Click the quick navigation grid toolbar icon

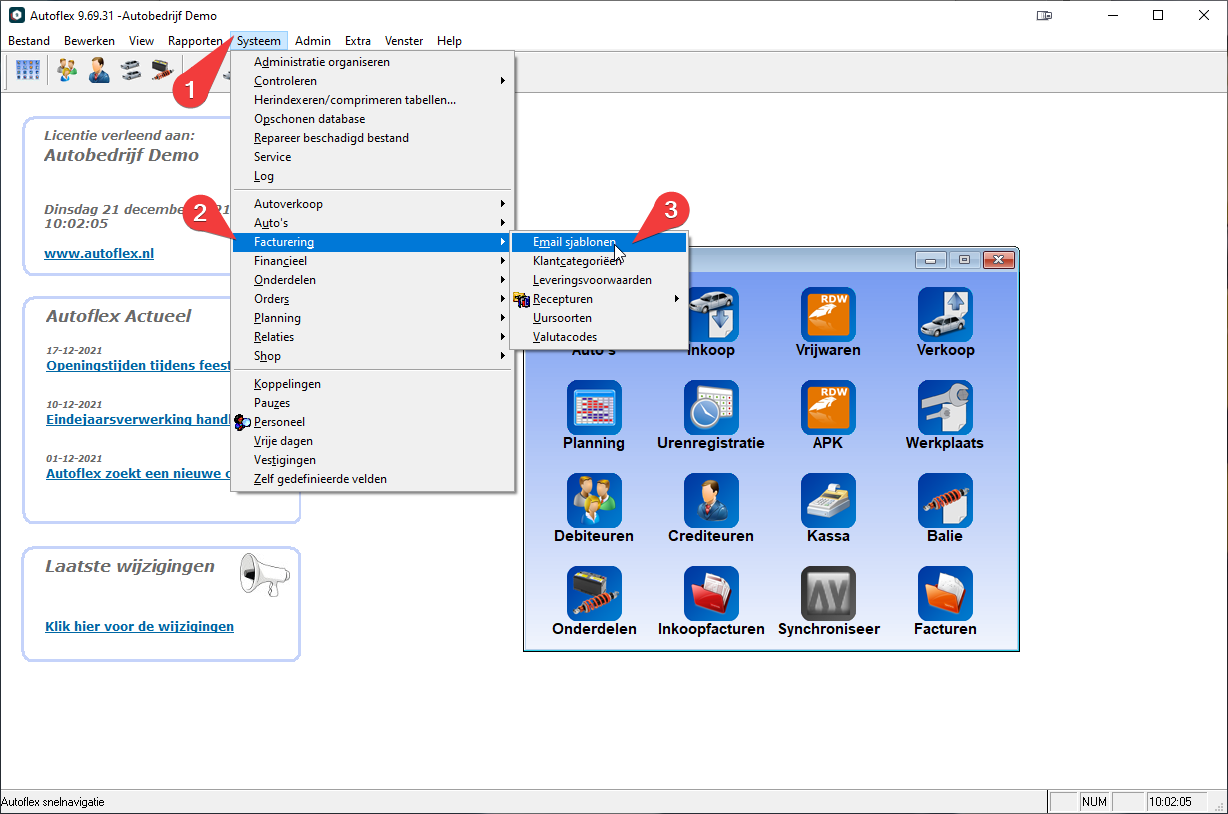(29, 70)
